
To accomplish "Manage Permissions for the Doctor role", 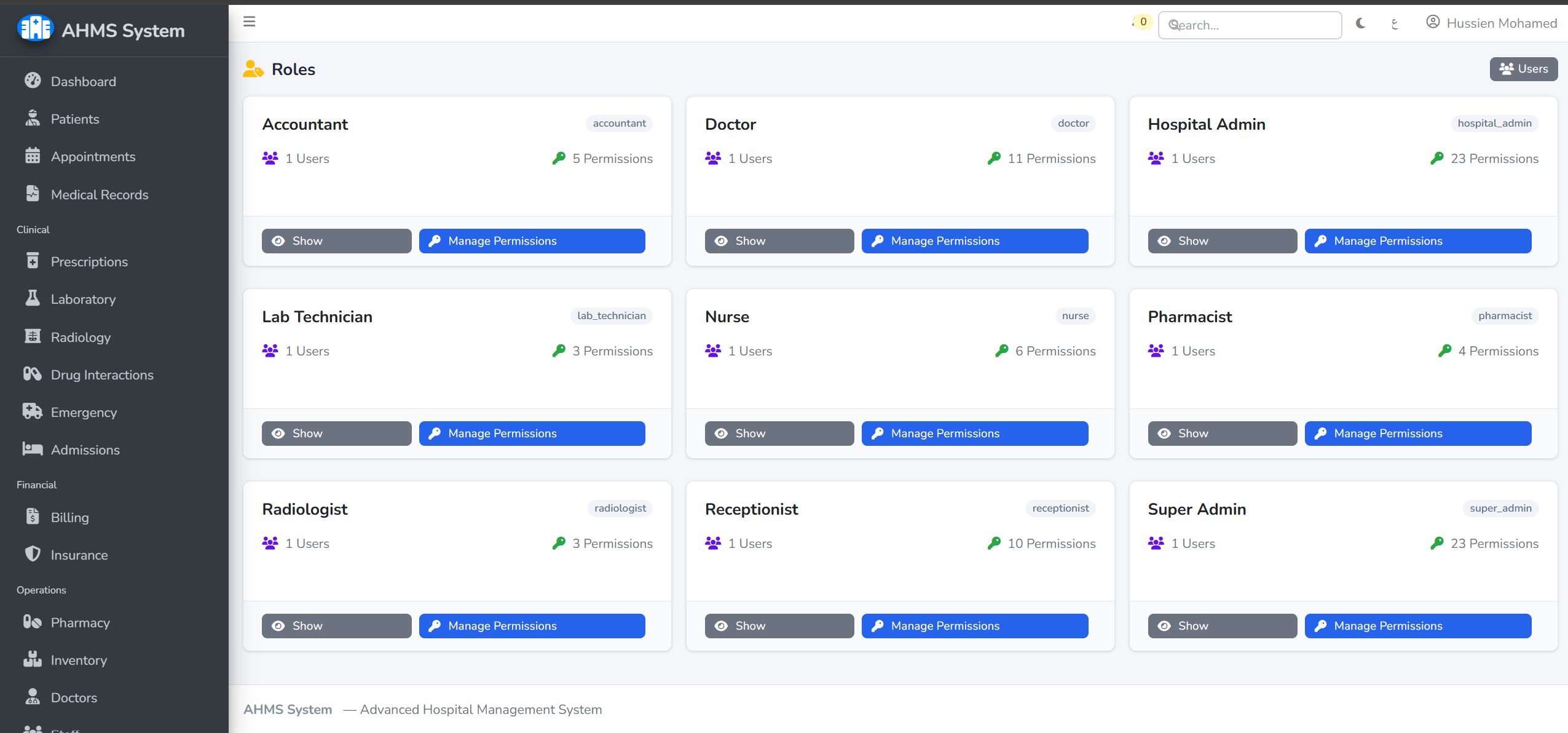I will (974, 240).
